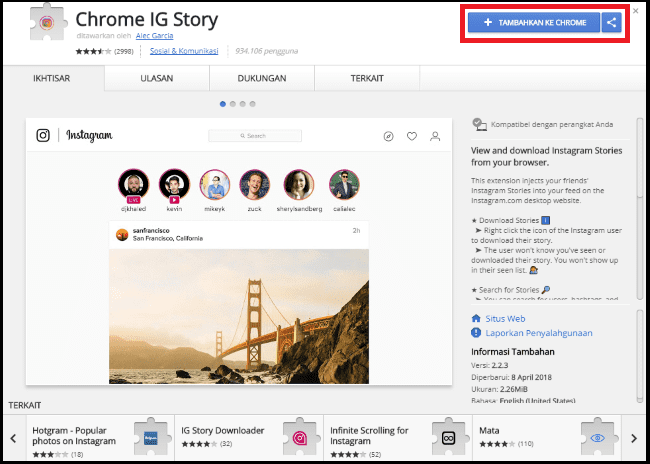The height and width of the screenshot is (464, 650).
Task: Select the third screenshot carousel dot
Action: (243, 104)
